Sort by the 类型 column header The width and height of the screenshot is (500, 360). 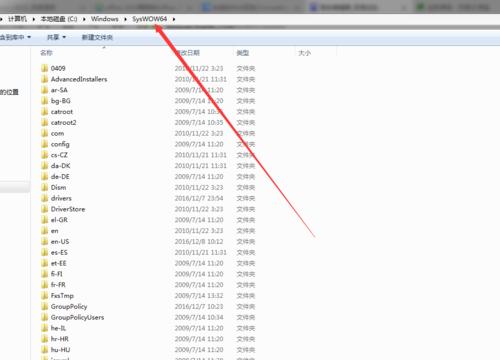tap(243, 53)
